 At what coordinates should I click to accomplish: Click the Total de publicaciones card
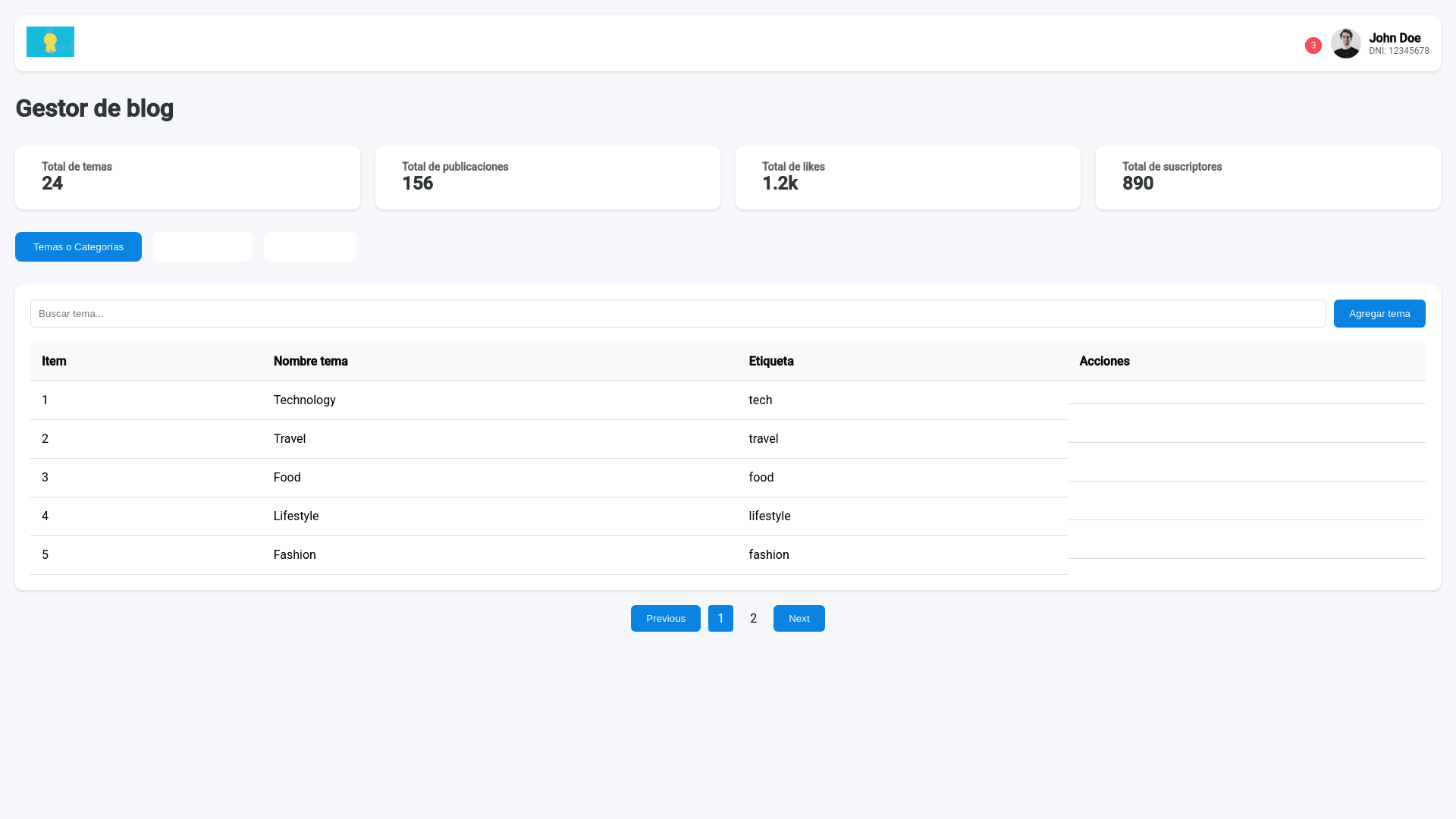pos(547,177)
